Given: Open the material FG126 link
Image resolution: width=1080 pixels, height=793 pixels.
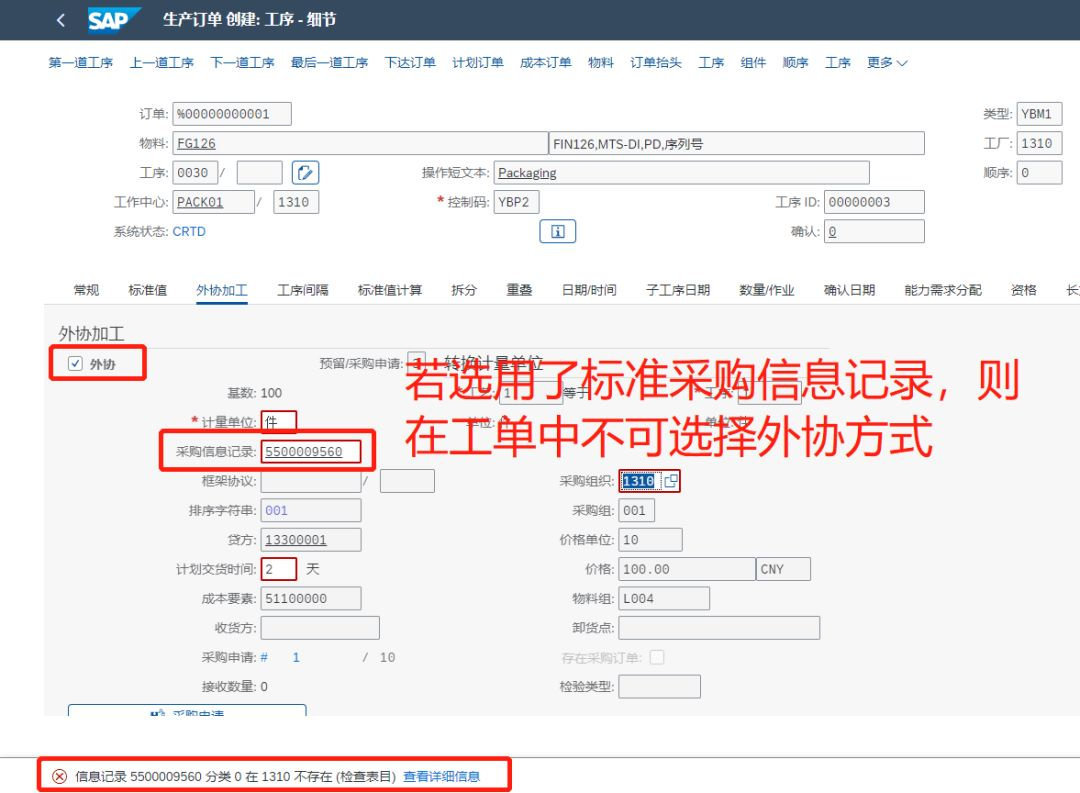Looking at the screenshot, I should [x=196, y=143].
